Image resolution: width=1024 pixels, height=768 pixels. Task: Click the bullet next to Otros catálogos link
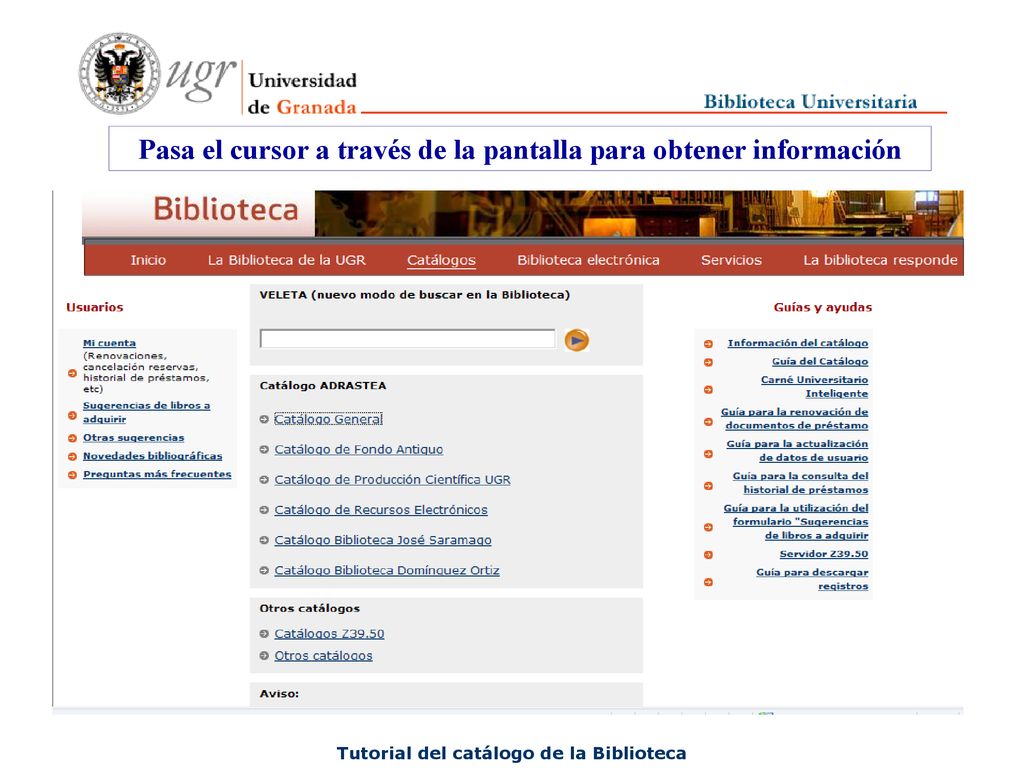[264, 656]
